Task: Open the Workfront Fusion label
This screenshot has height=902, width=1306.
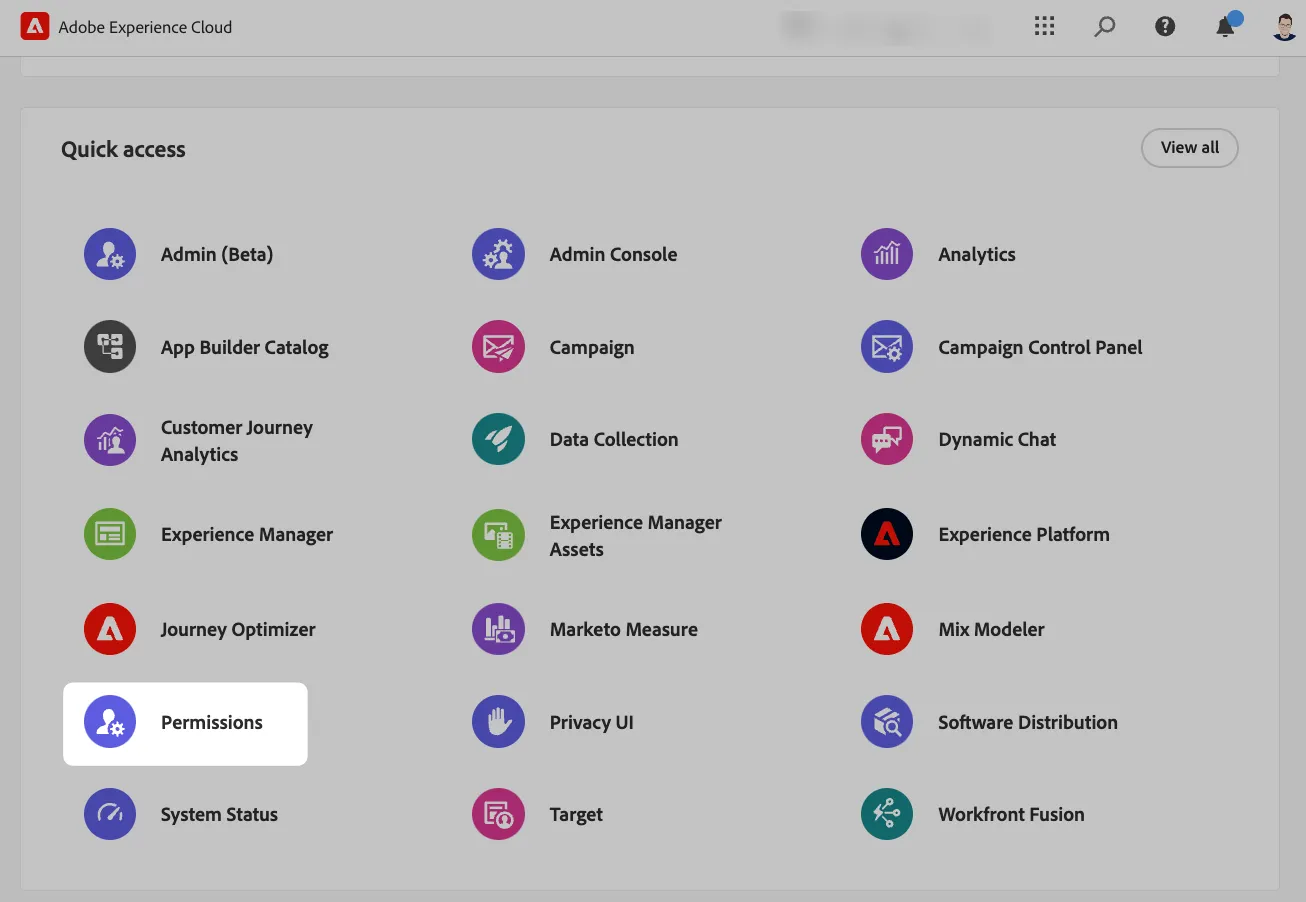Action: pos(1011,815)
